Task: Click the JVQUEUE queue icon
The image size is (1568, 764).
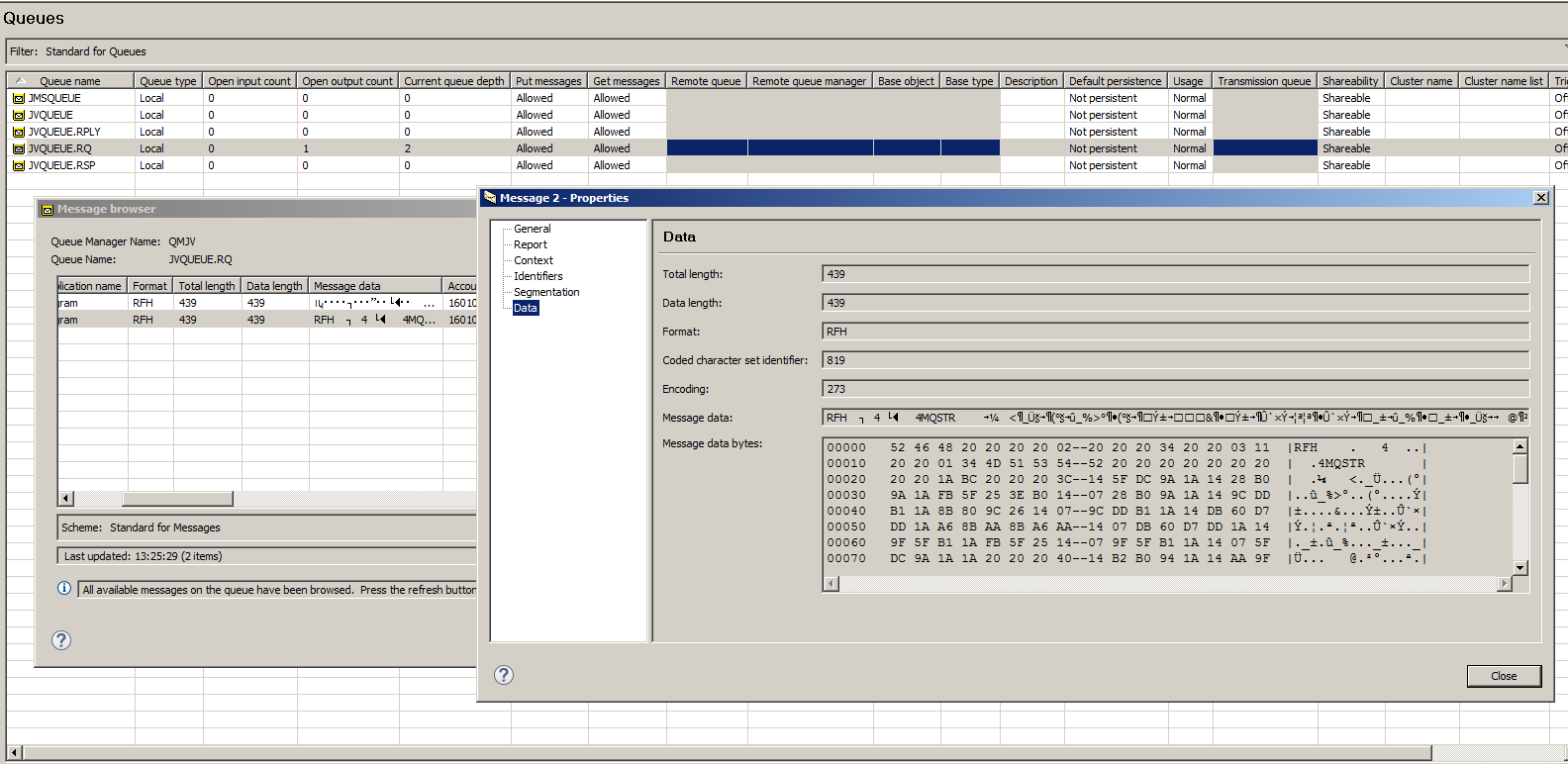Action: click(18, 116)
